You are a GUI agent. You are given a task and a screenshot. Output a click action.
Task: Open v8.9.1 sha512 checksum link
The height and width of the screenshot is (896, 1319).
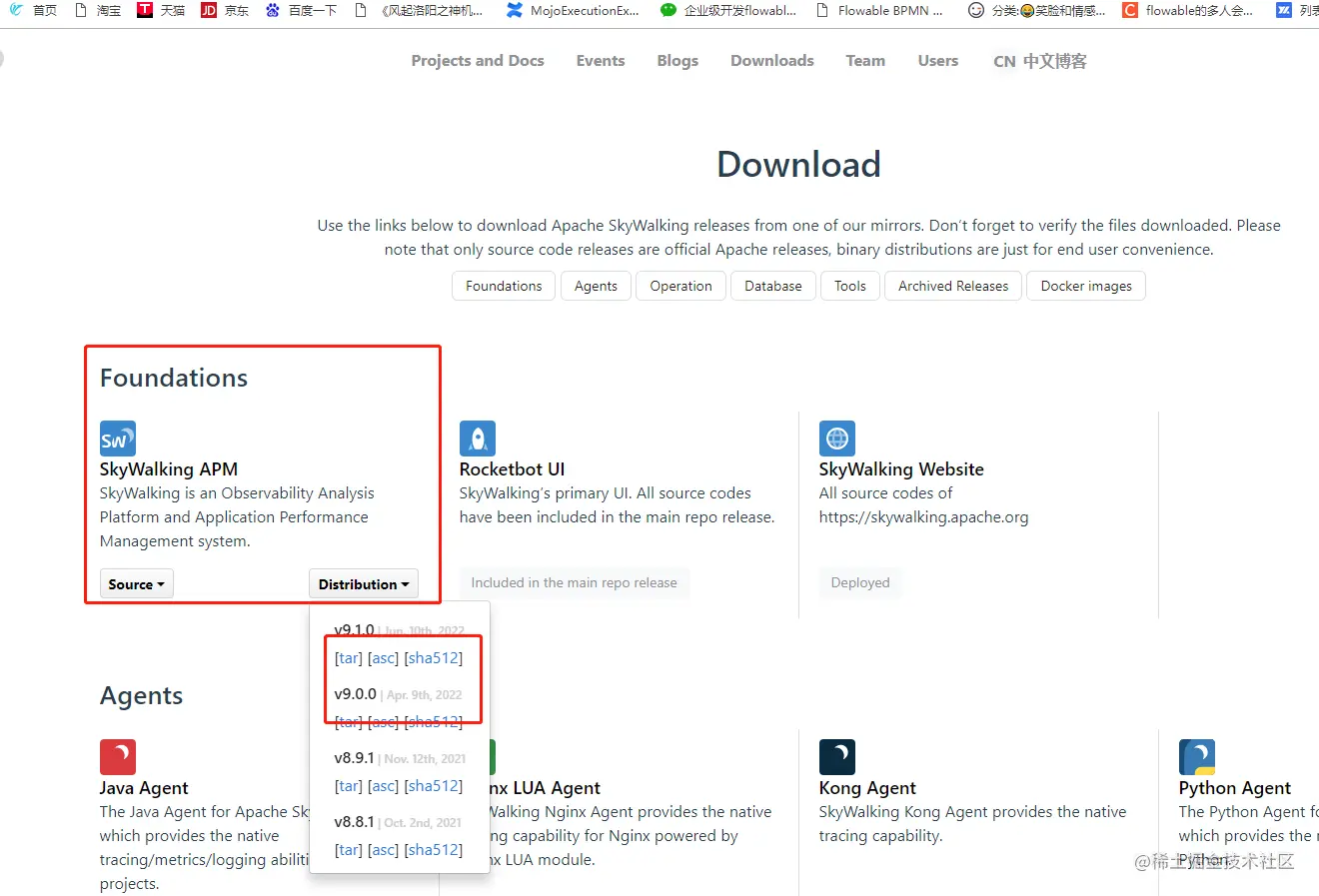click(x=434, y=786)
